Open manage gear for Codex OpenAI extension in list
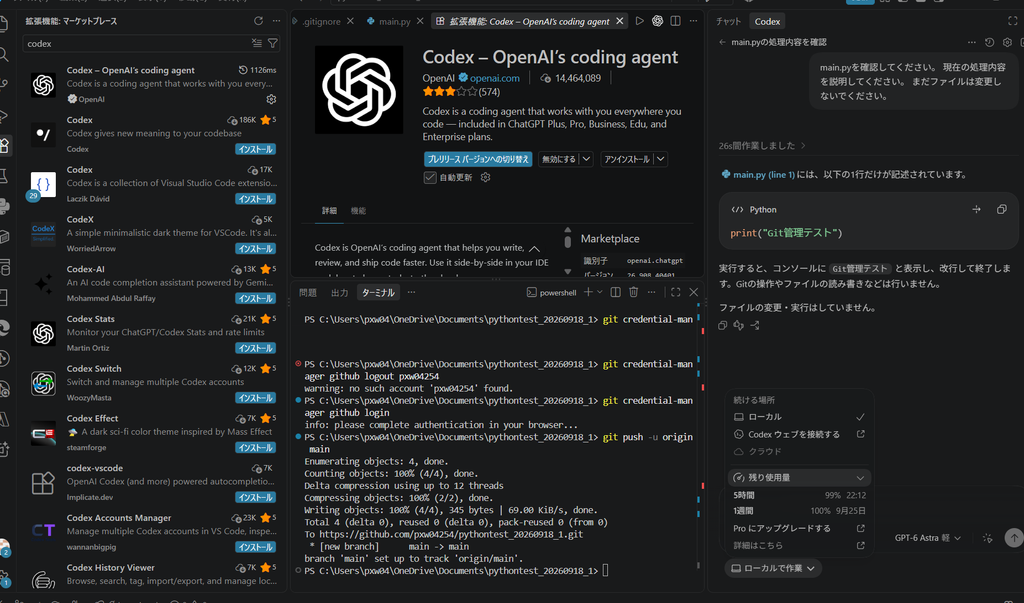The height and width of the screenshot is (603, 1024). tap(271, 99)
